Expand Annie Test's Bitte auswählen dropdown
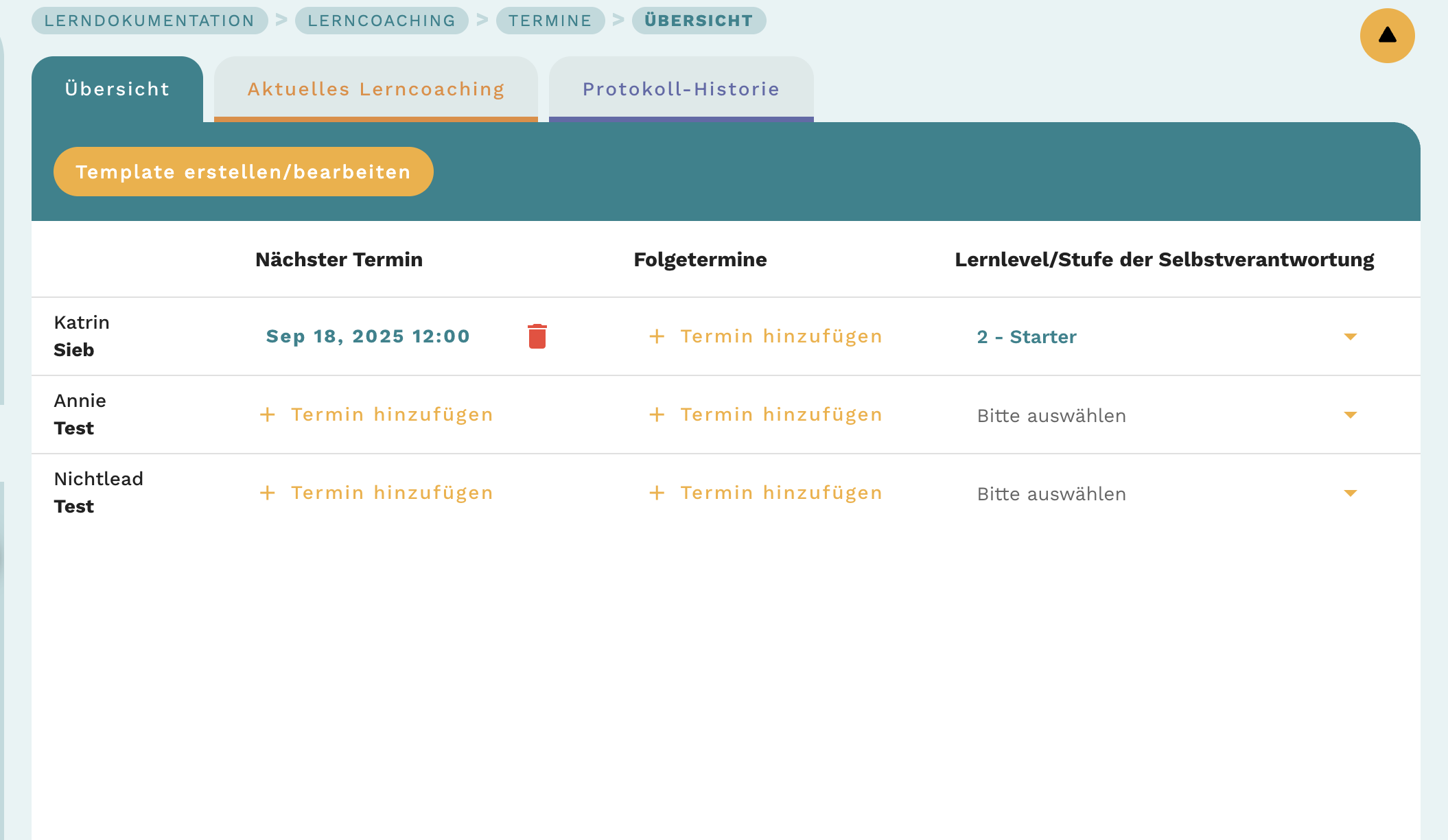This screenshot has height=840, width=1448. tap(1350, 415)
